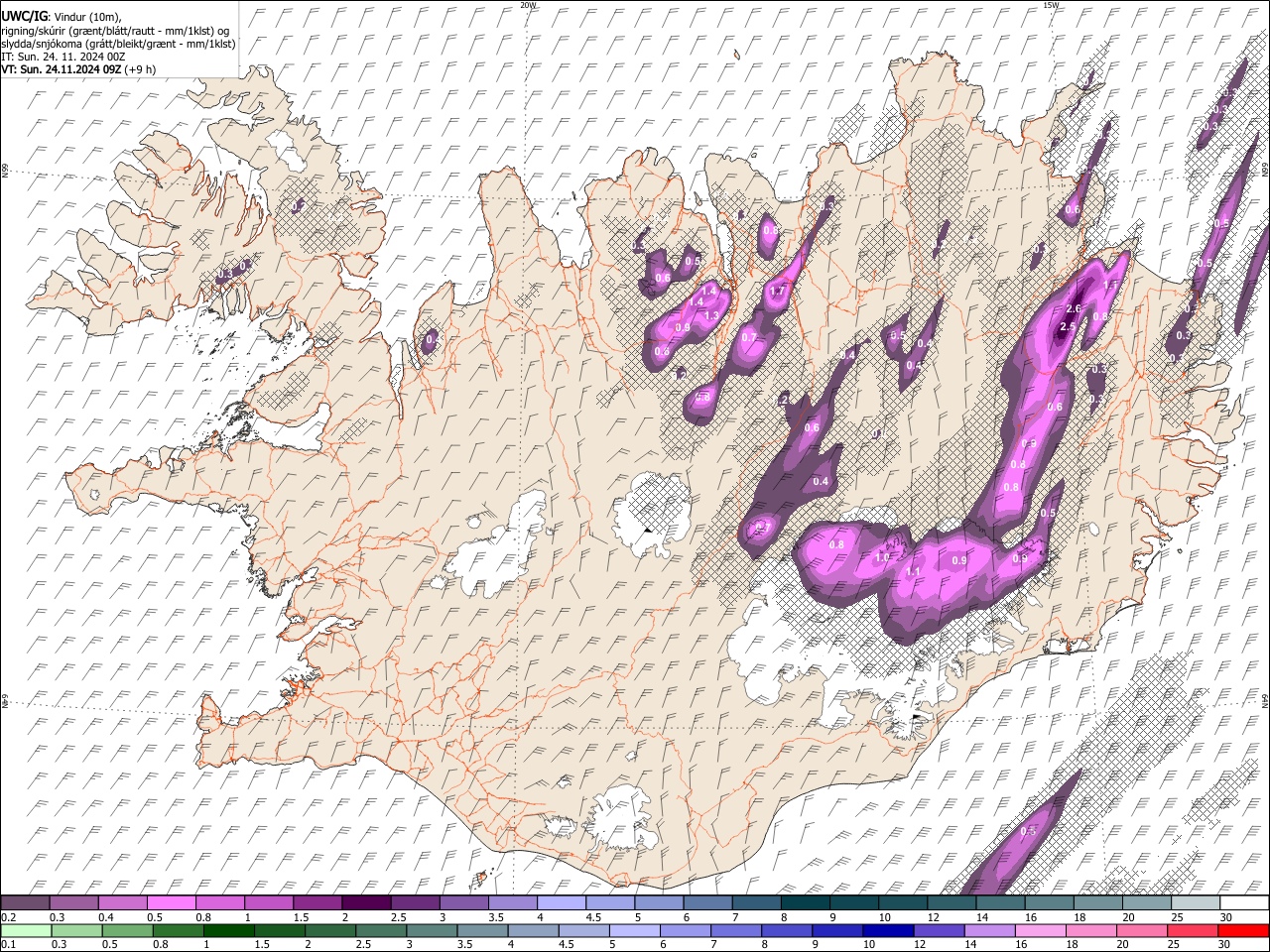Click the dark teal swatch labeled 8 in top legend row
1270x952 pixels.
click(805, 902)
